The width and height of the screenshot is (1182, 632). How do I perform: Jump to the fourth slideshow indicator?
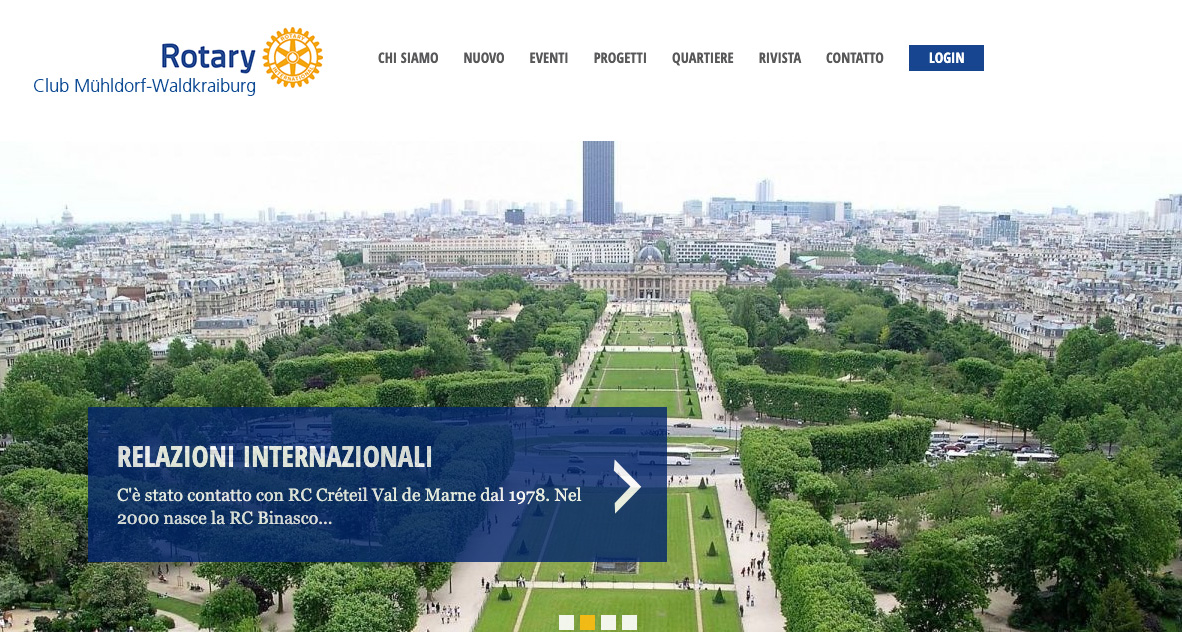629,622
